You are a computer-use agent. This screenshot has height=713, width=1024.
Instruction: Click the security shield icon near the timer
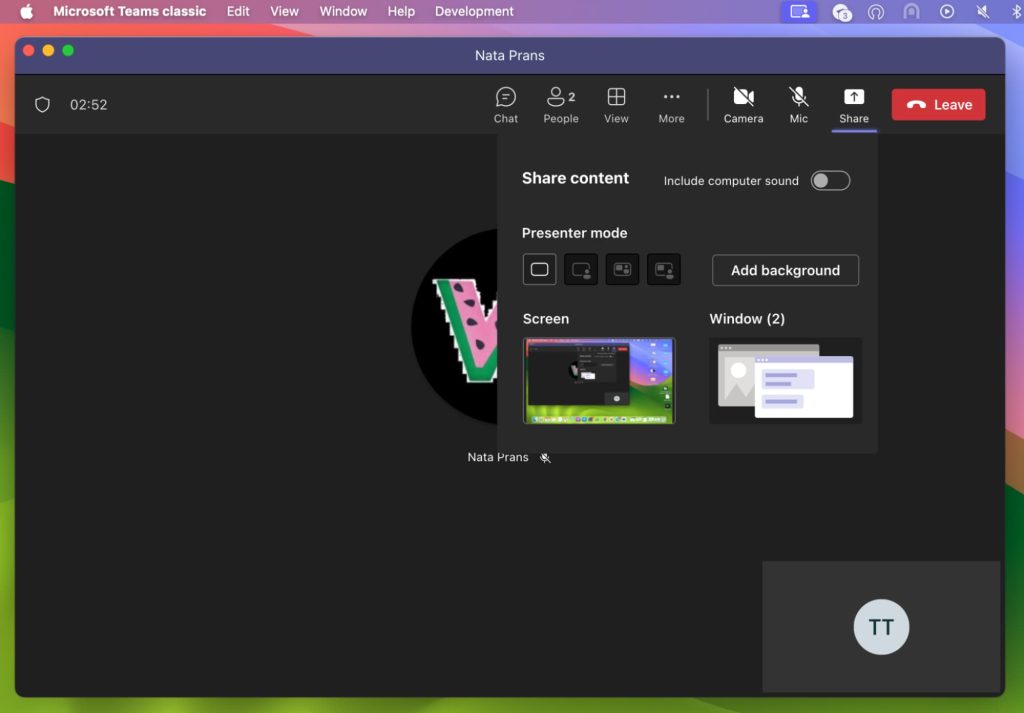[42, 104]
